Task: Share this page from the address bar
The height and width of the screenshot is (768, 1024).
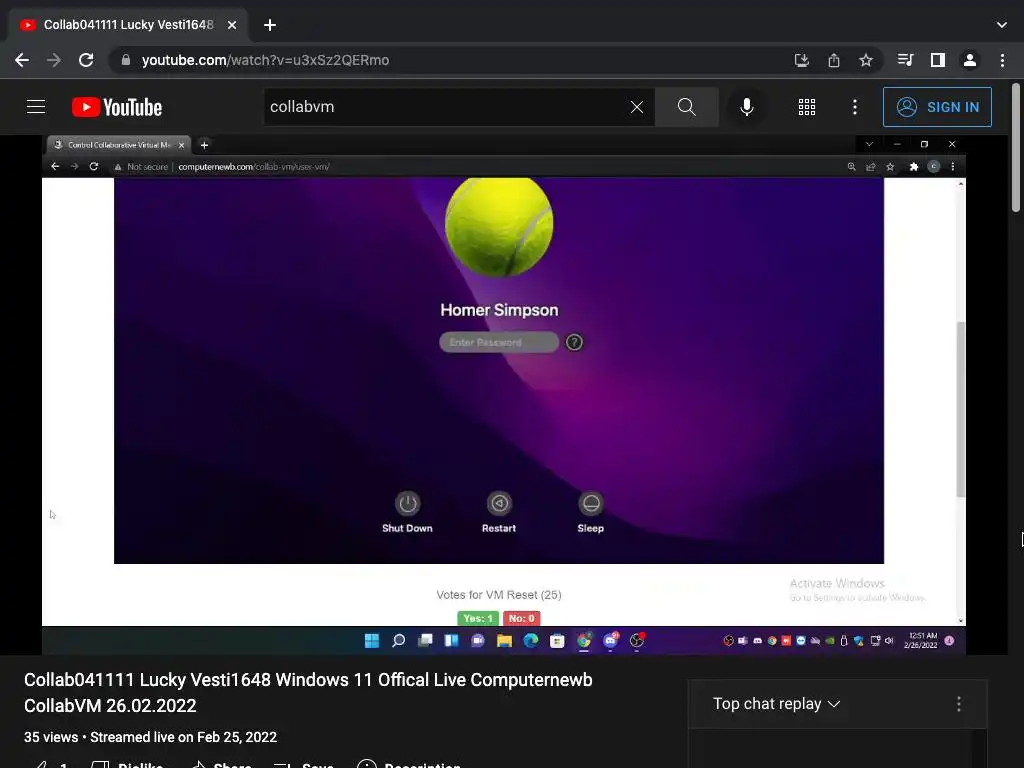Action: 834,60
